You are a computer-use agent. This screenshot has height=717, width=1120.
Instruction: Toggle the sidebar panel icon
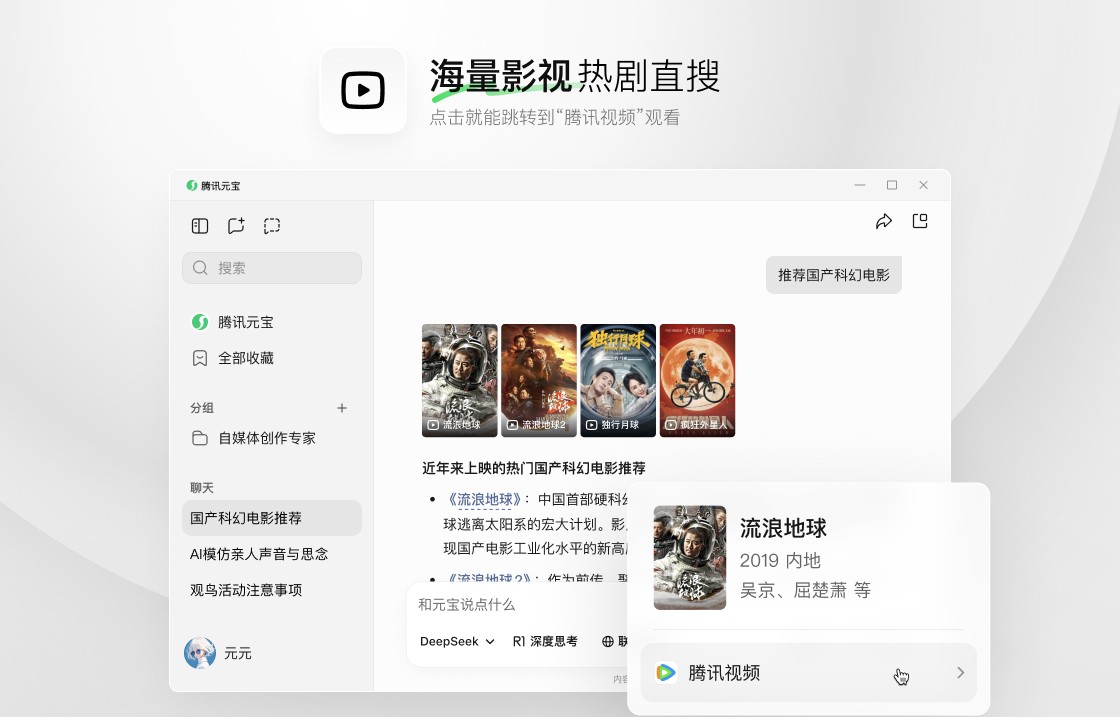coord(200,226)
